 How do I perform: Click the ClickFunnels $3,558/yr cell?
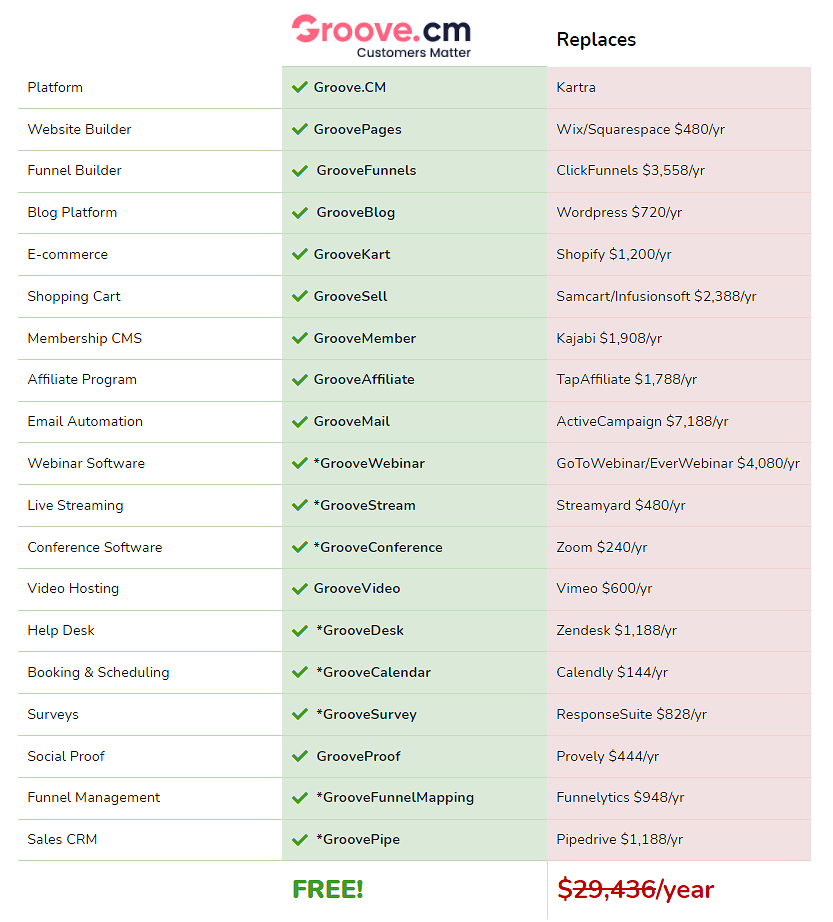[x=630, y=171]
